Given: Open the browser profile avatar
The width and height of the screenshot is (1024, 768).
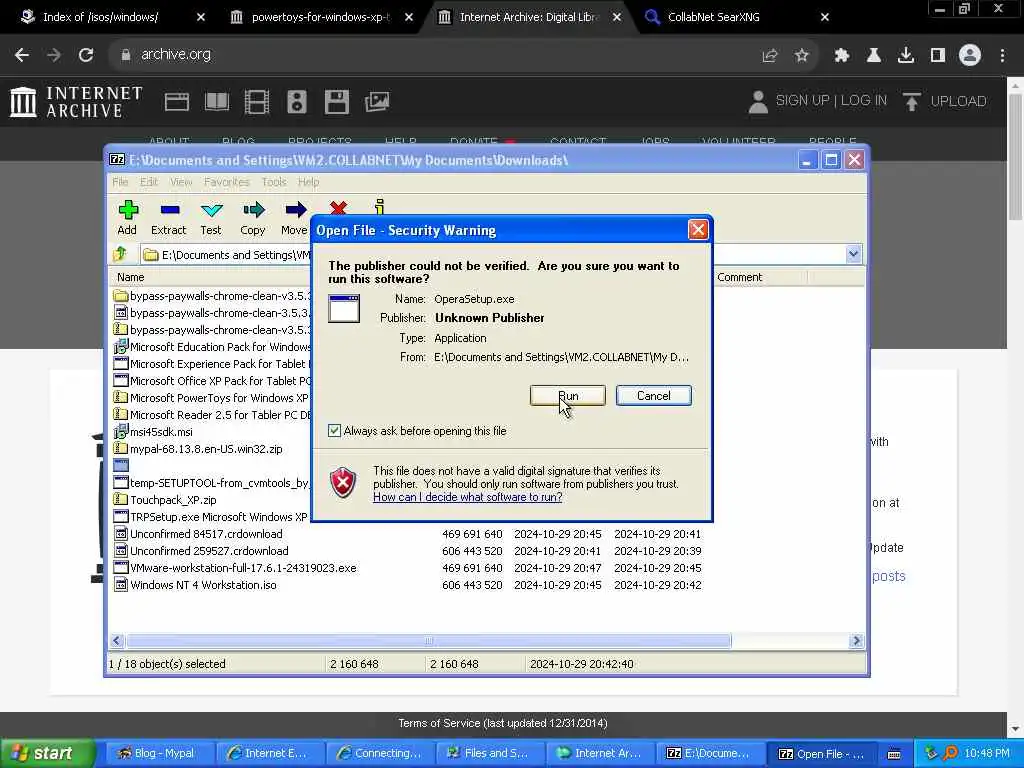Looking at the screenshot, I should point(970,56).
